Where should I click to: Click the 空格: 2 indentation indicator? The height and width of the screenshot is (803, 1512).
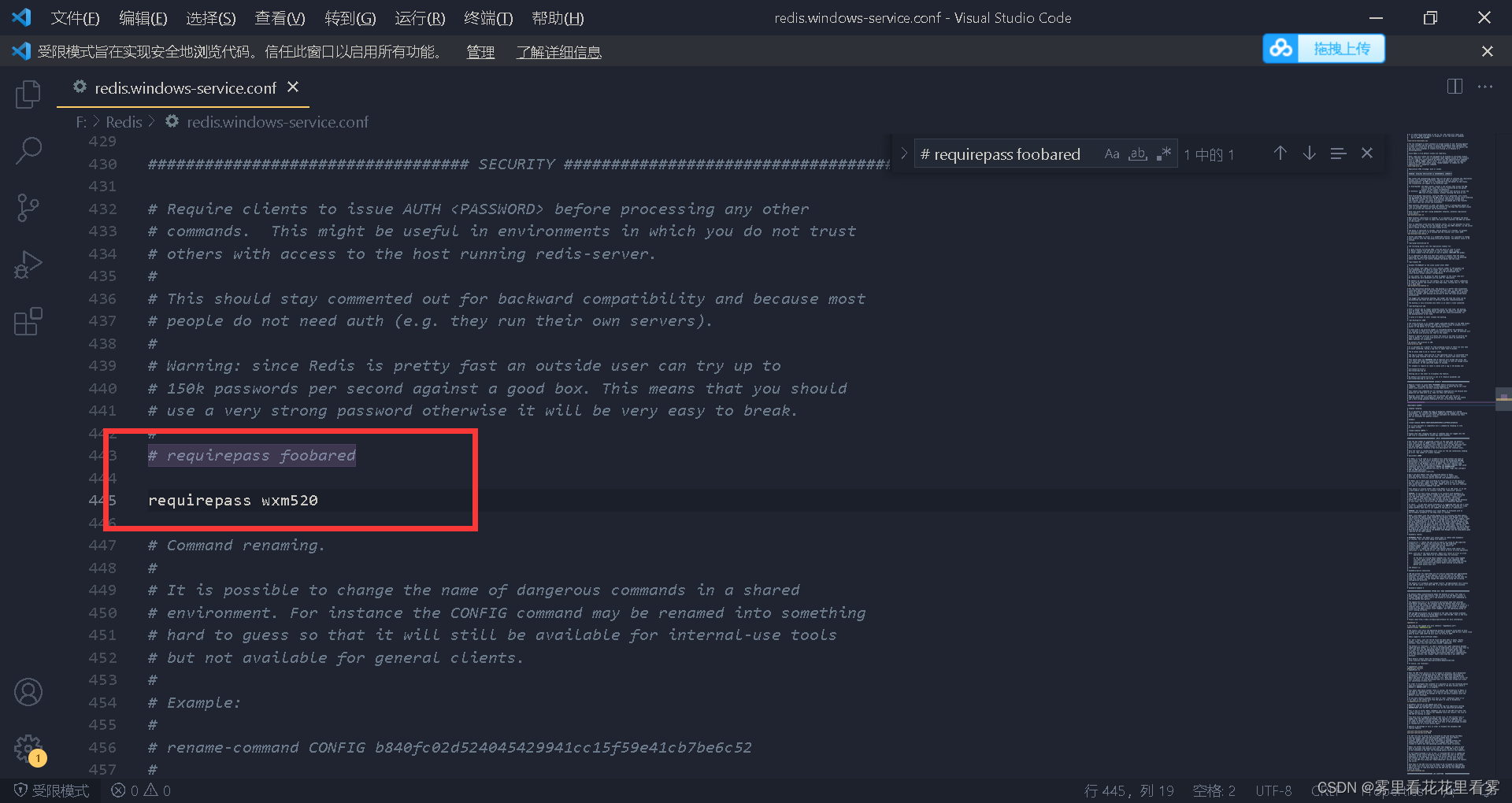(1214, 790)
